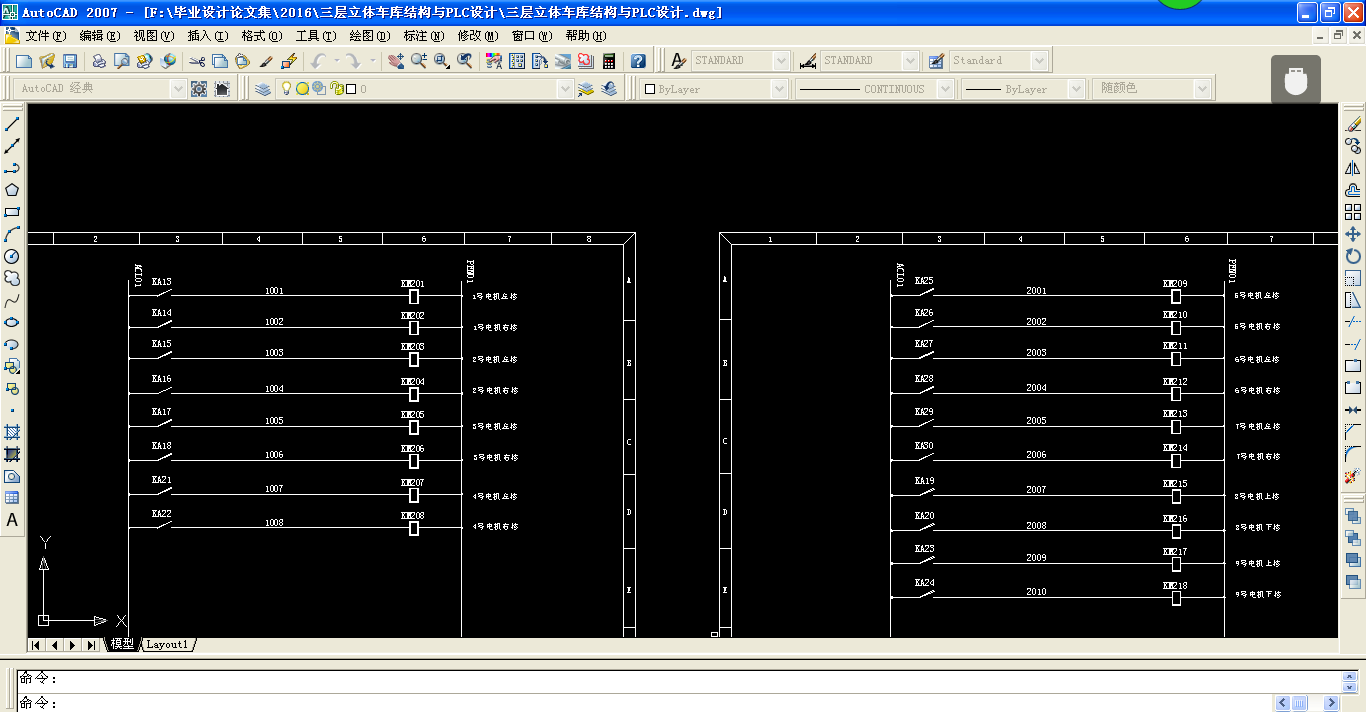Select the Arc drawing tool
This screenshot has width=1366, height=712.
point(12,234)
